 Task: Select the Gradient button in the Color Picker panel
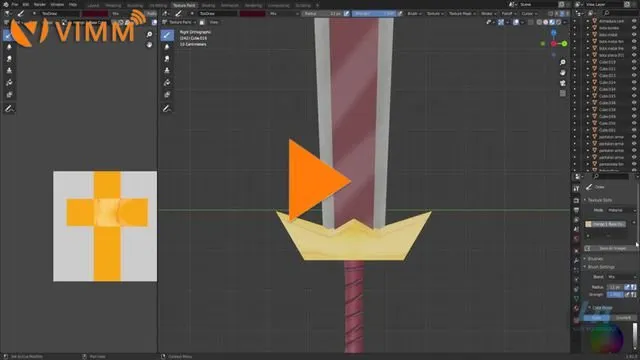(623, 318)
